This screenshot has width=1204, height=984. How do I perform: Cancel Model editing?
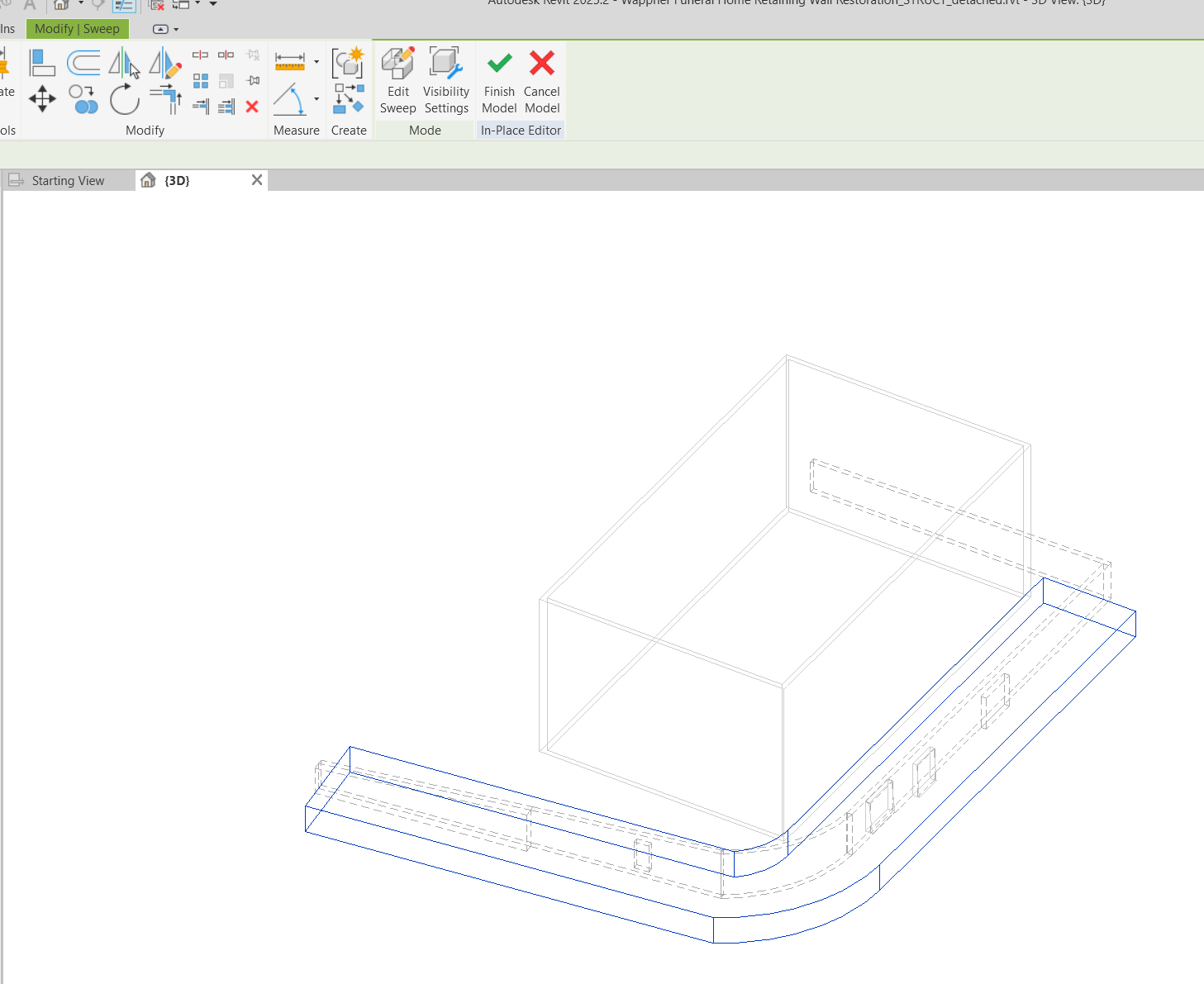(541, 78)
